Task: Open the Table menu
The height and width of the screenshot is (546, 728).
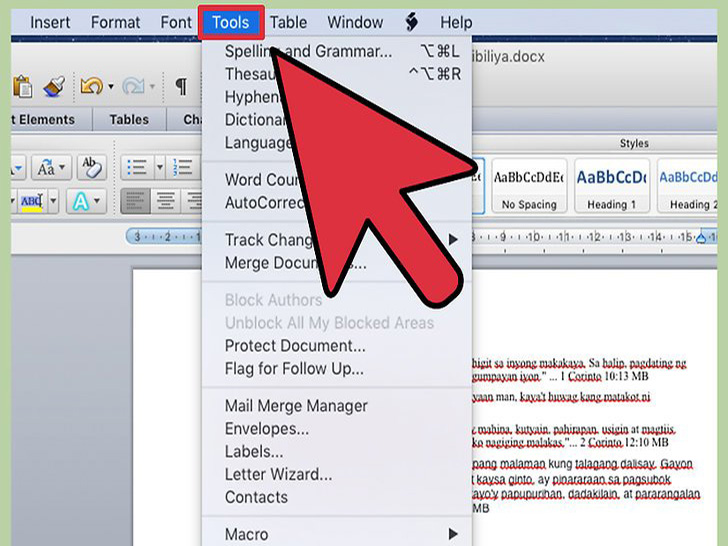Action: 288,22
